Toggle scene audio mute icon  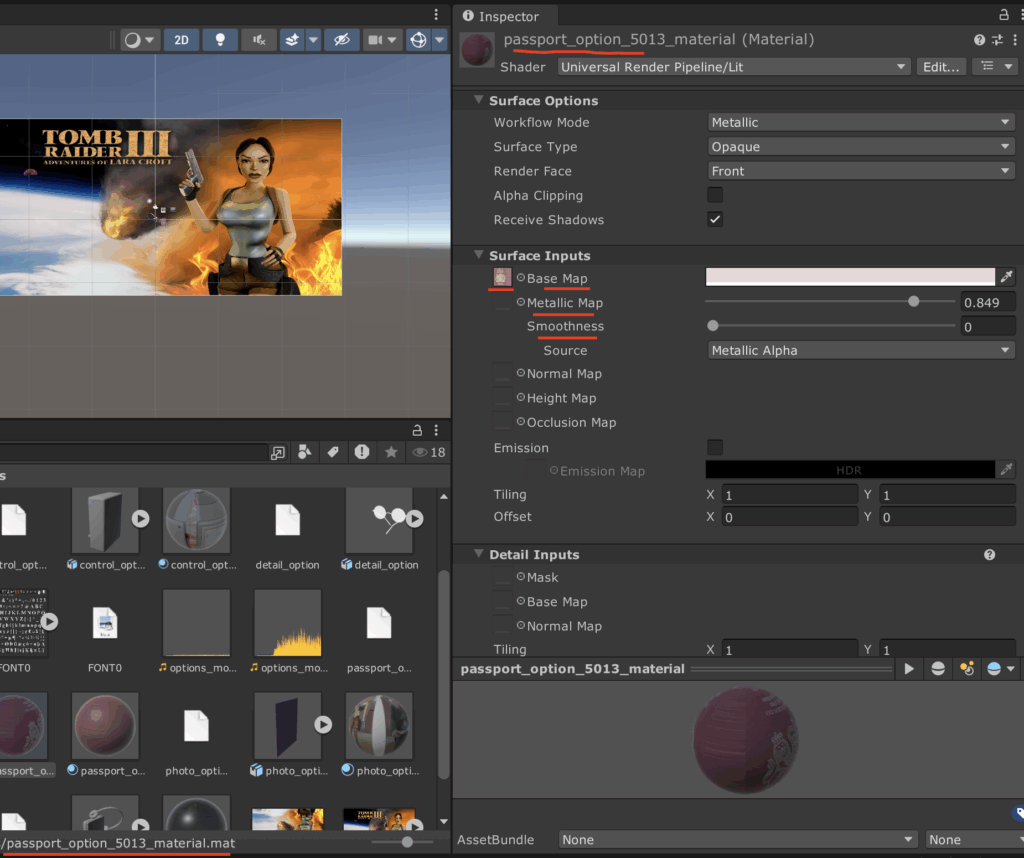point(259,40)
